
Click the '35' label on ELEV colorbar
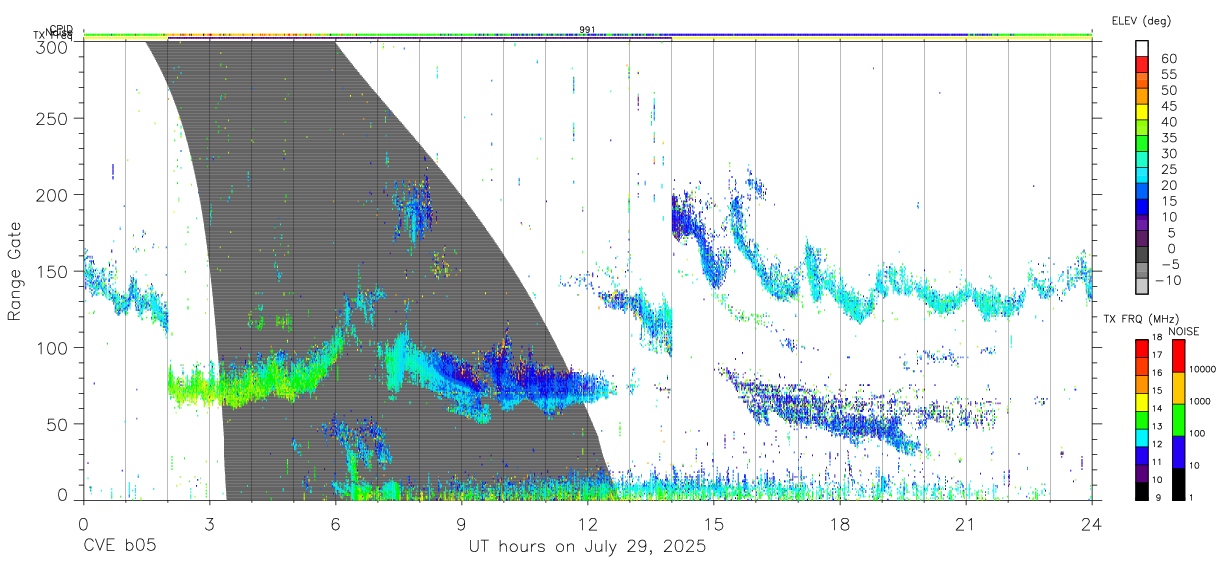(1168, 138)
